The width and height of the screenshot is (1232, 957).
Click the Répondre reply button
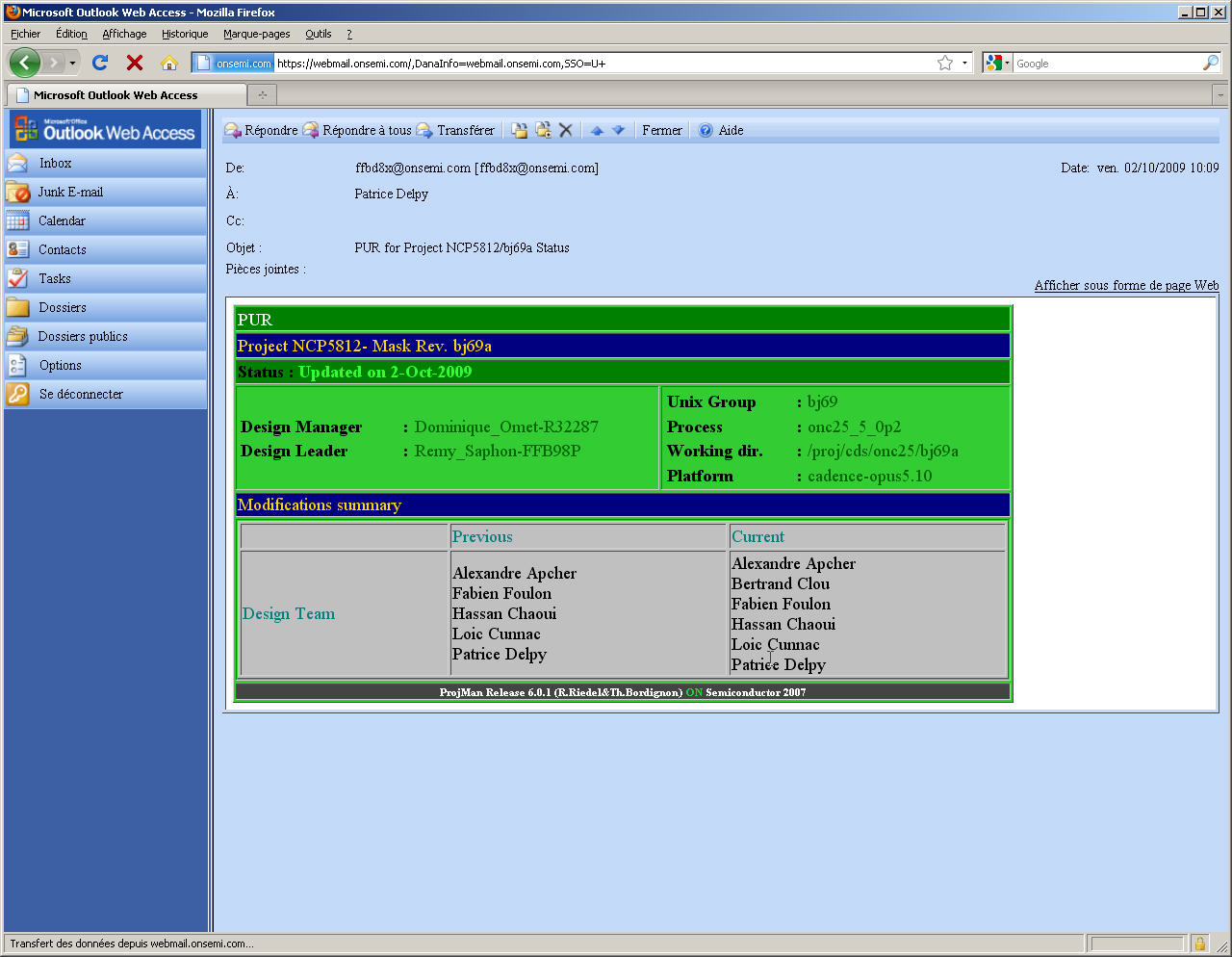[262, 131]
